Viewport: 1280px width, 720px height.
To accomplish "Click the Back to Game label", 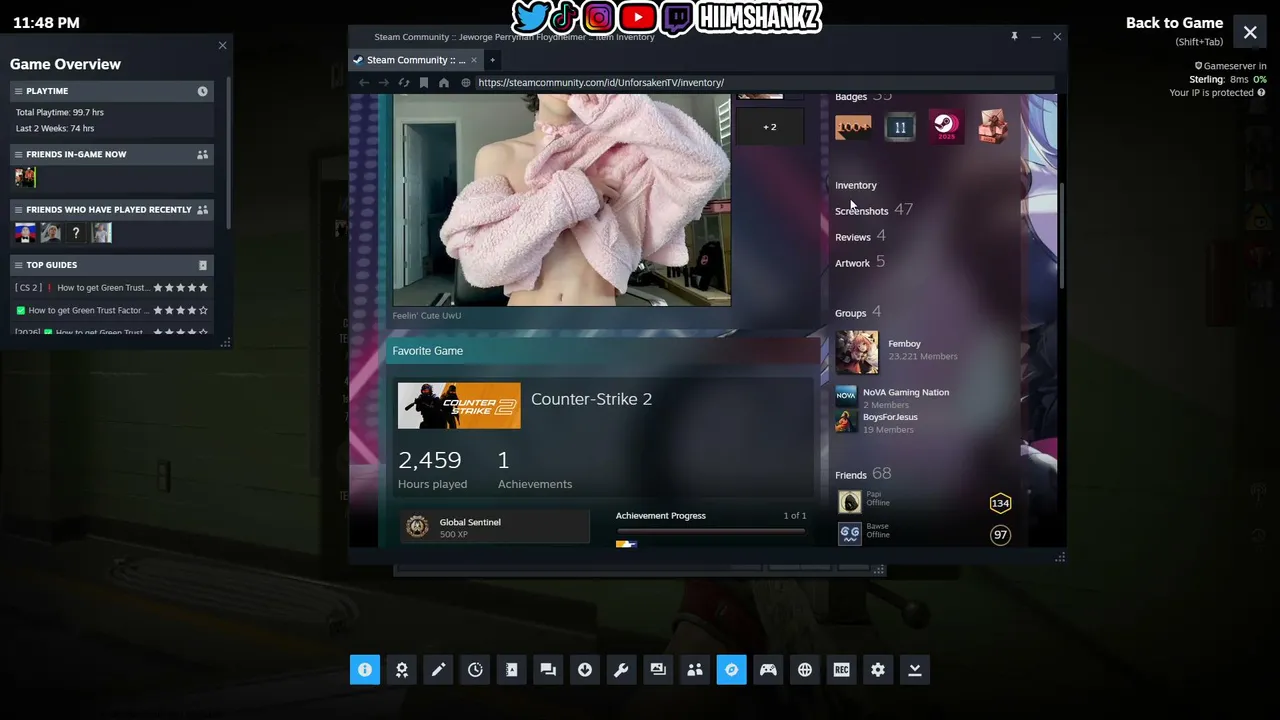I will pyautogui.click(x=1174, y=23).
